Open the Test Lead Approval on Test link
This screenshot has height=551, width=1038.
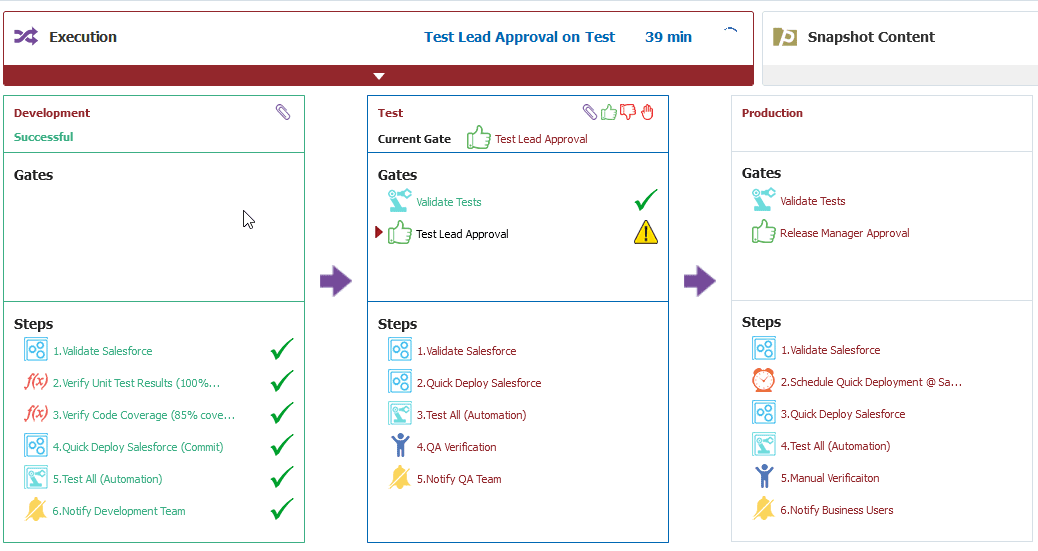tap(520, 37)
